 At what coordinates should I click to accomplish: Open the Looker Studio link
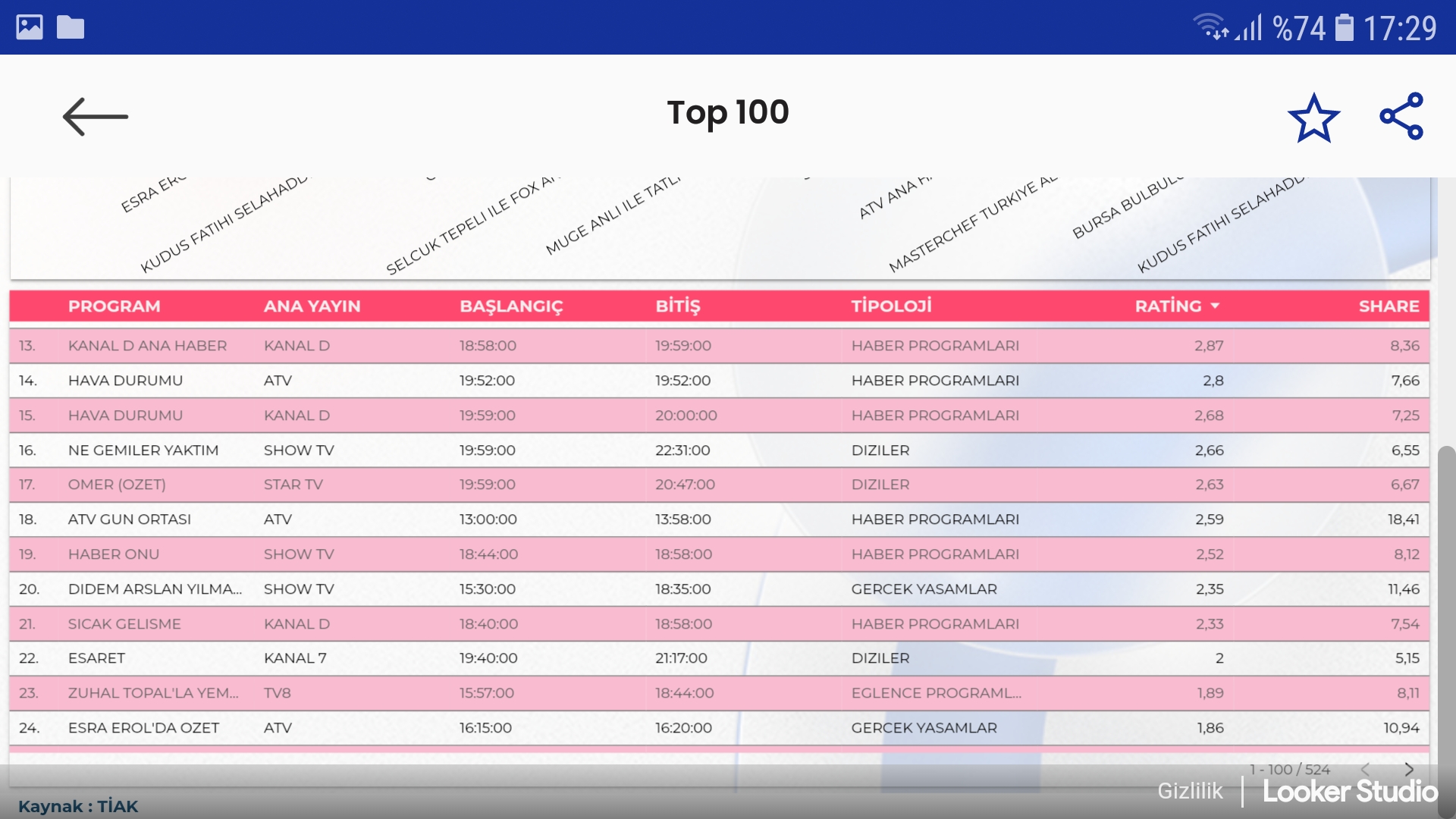point(1350,791)
